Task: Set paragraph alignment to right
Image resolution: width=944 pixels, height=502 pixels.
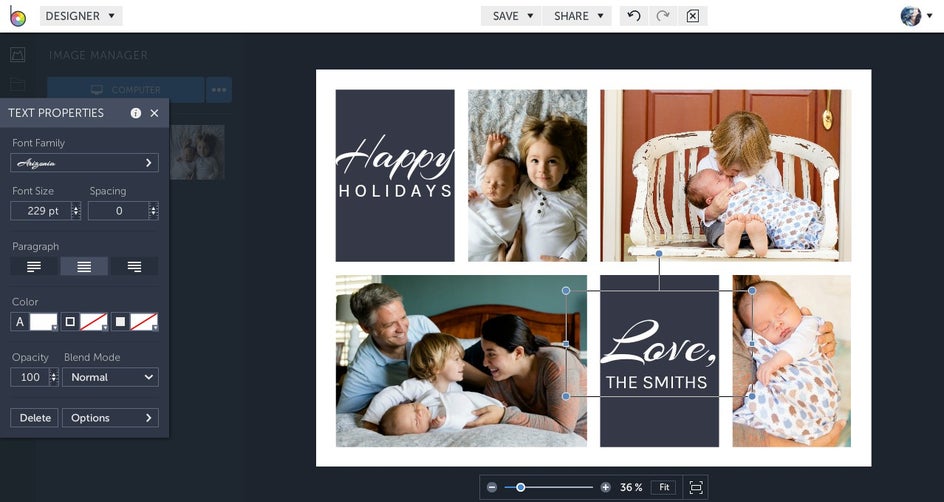Action: tap(134, 266)
